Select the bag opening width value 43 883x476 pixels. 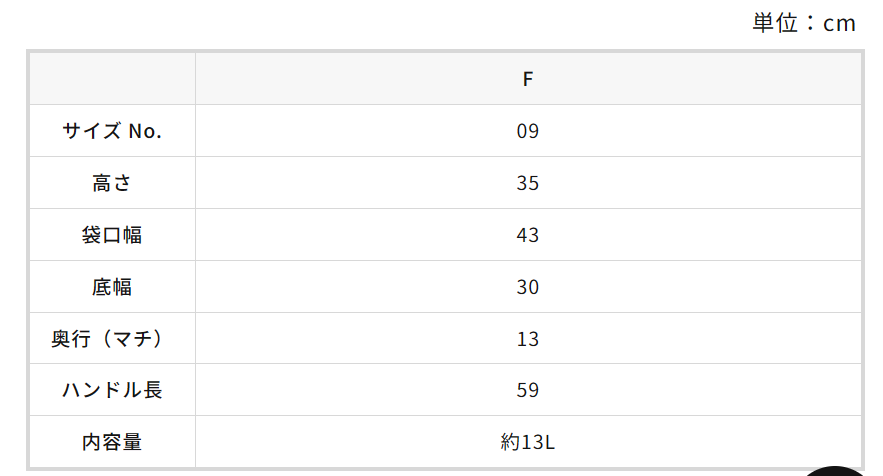528,235
